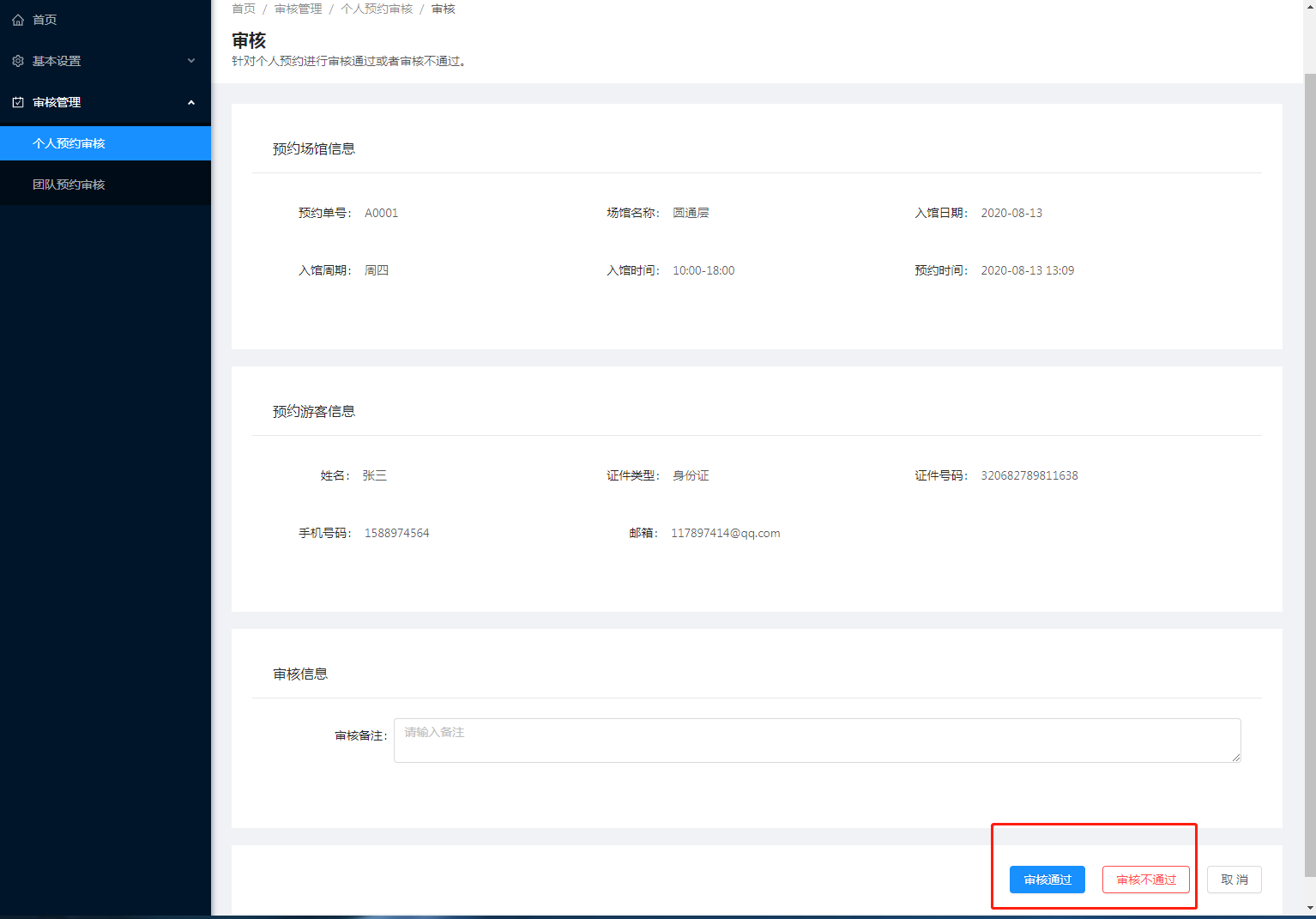
Task: Click the vertical page scrollbar
Action: 1309,475
